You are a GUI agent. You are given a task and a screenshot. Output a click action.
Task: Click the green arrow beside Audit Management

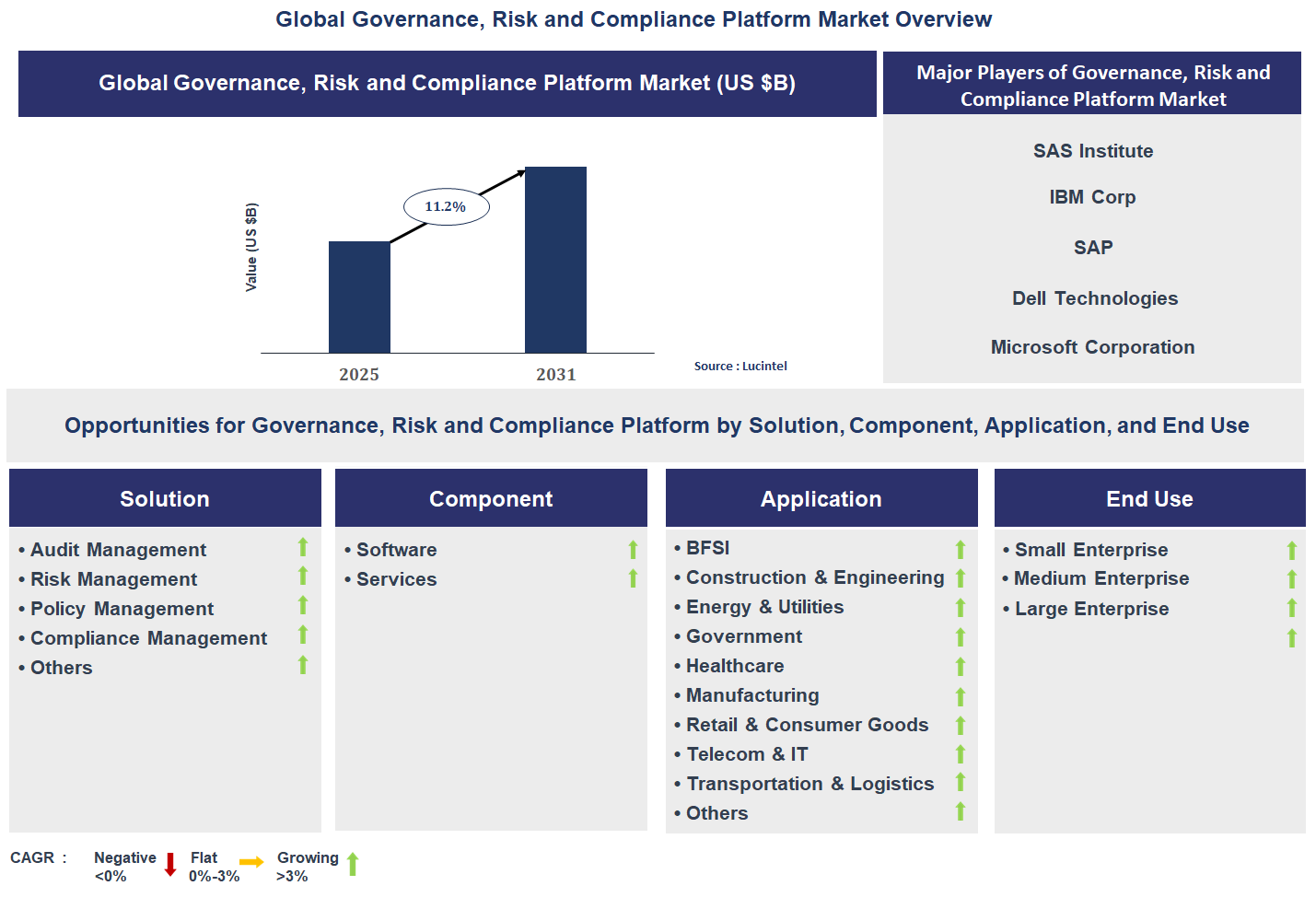302,547
